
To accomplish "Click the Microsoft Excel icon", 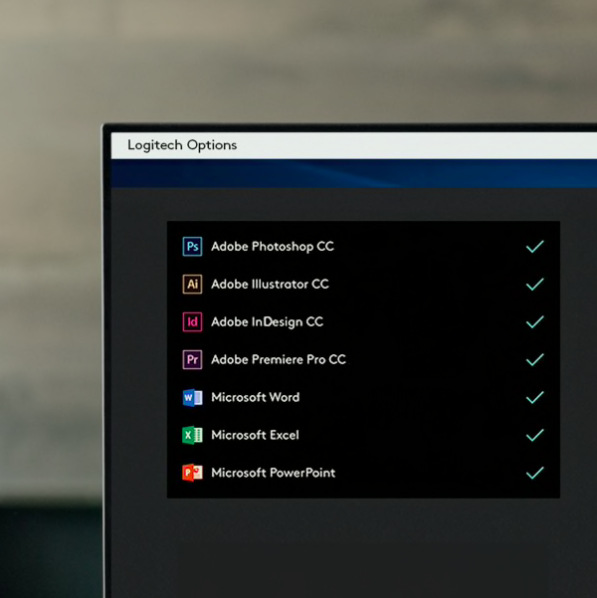I will tap(192, 435).
